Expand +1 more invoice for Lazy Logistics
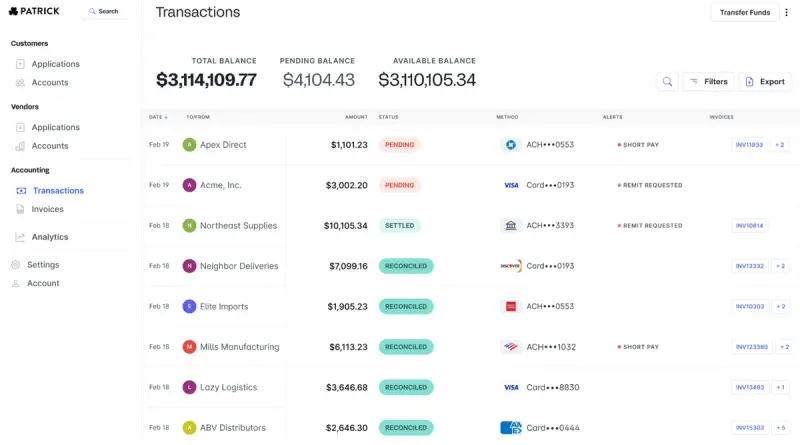The image size is (800, 445). point(781,387)
